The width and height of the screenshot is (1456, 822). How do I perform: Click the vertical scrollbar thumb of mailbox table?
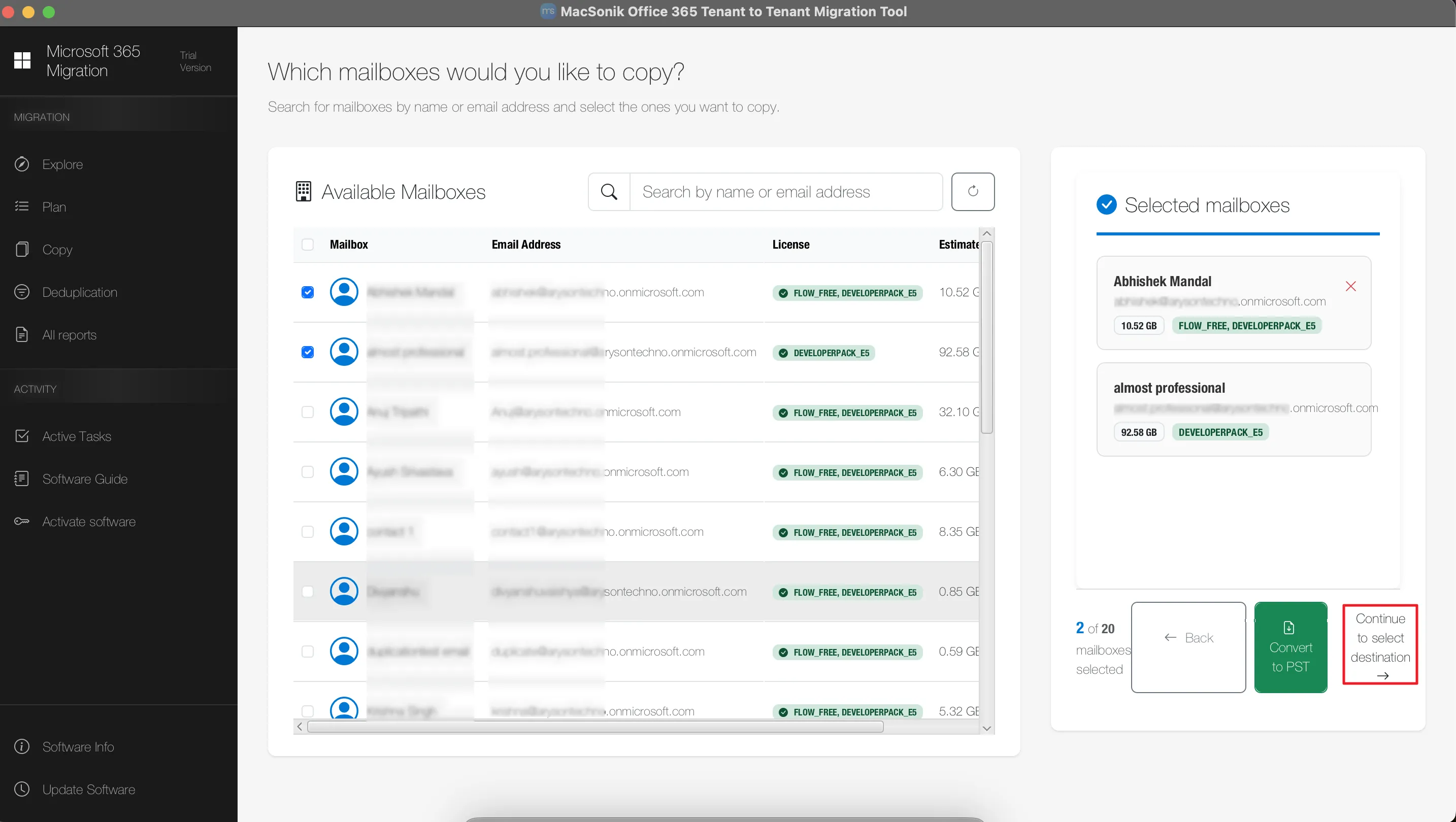(987, 337)
